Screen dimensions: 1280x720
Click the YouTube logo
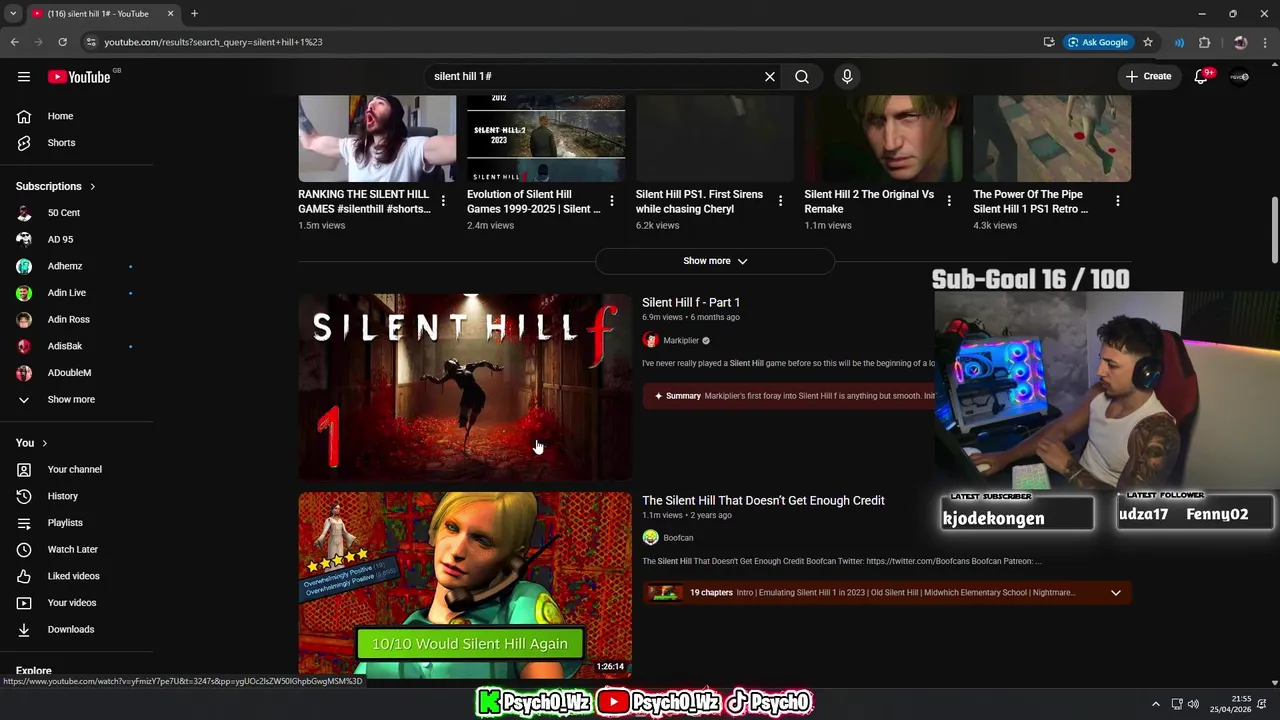(x=79, y=77)
